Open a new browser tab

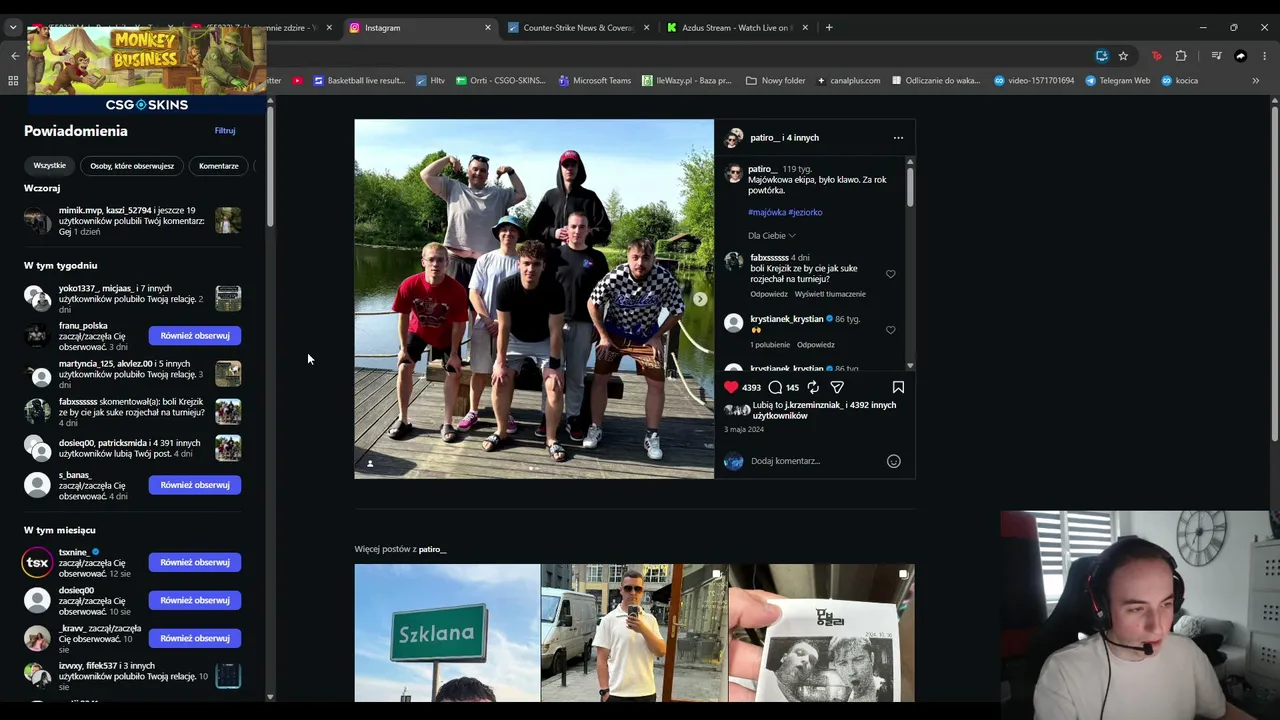click(829, 28)
